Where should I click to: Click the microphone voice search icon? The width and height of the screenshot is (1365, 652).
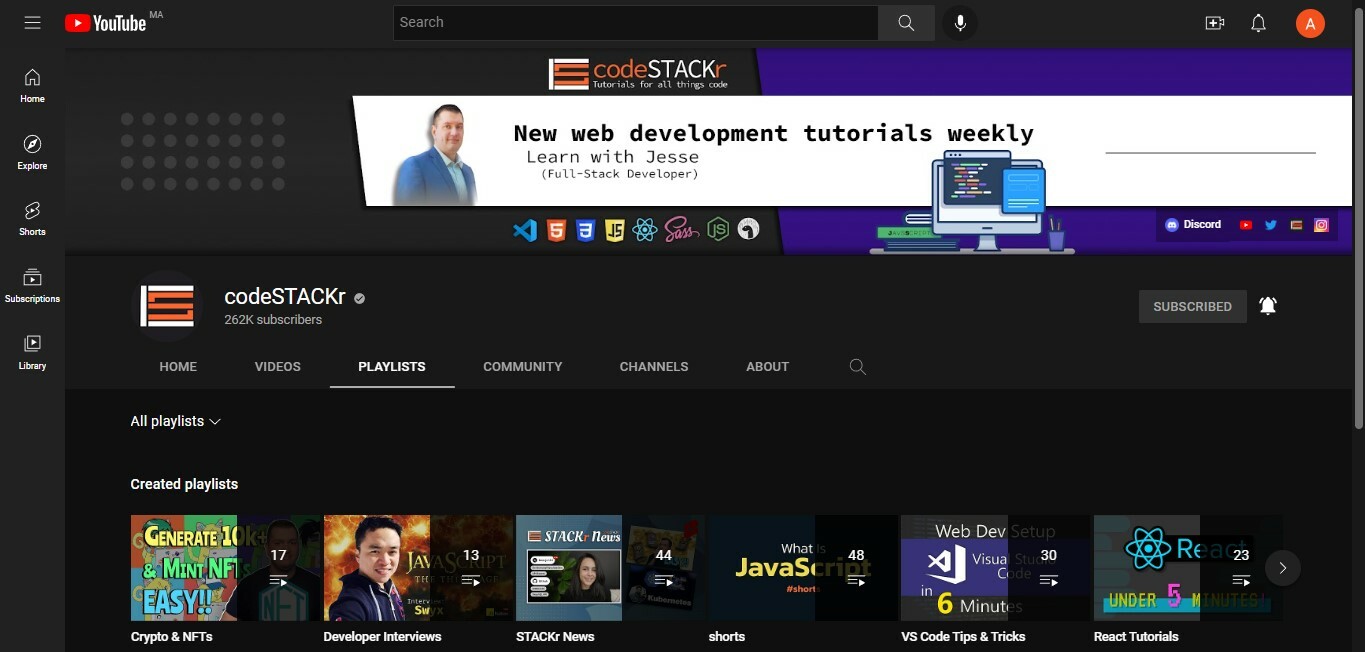pyautogui.click(x=960, y=22)
